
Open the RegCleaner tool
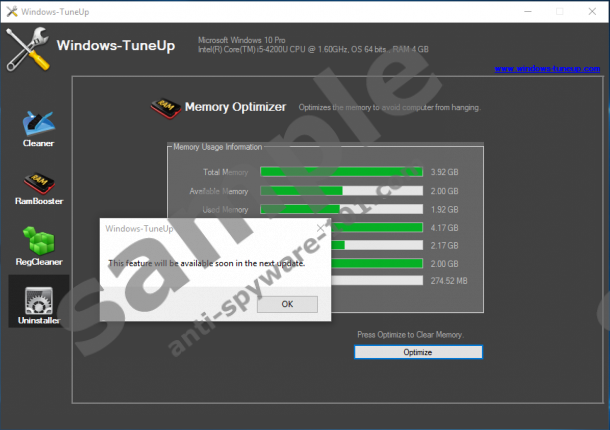38,246
